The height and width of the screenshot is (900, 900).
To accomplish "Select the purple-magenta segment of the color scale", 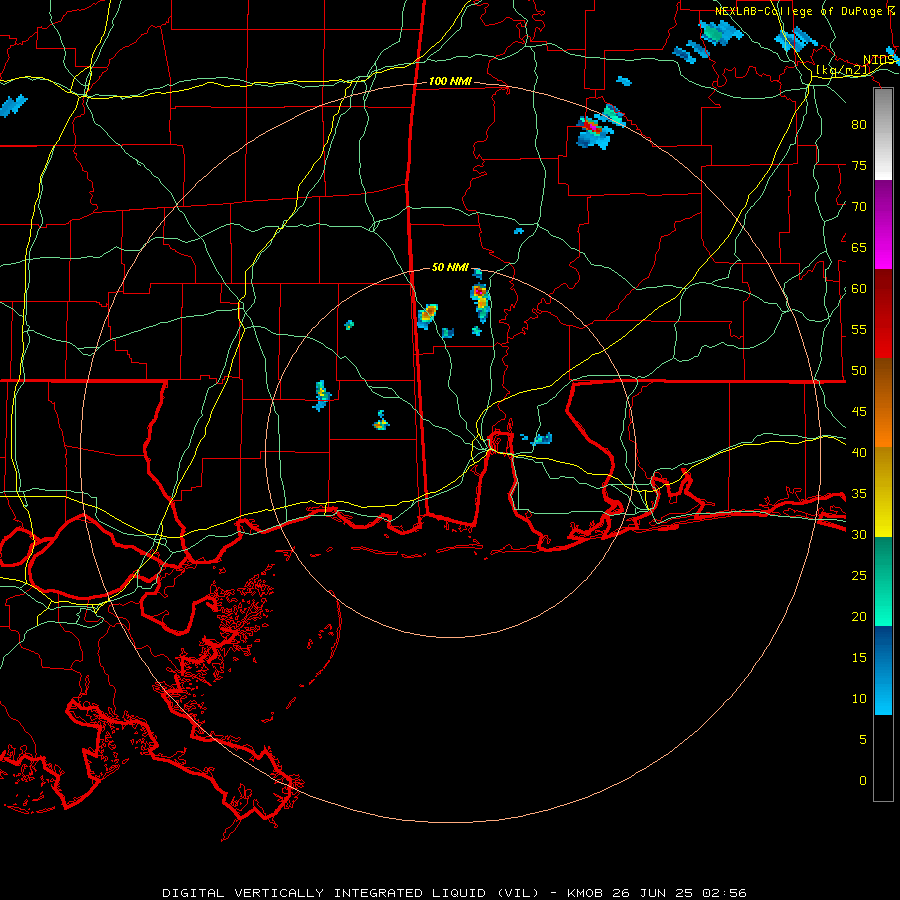I will (883, 224).
